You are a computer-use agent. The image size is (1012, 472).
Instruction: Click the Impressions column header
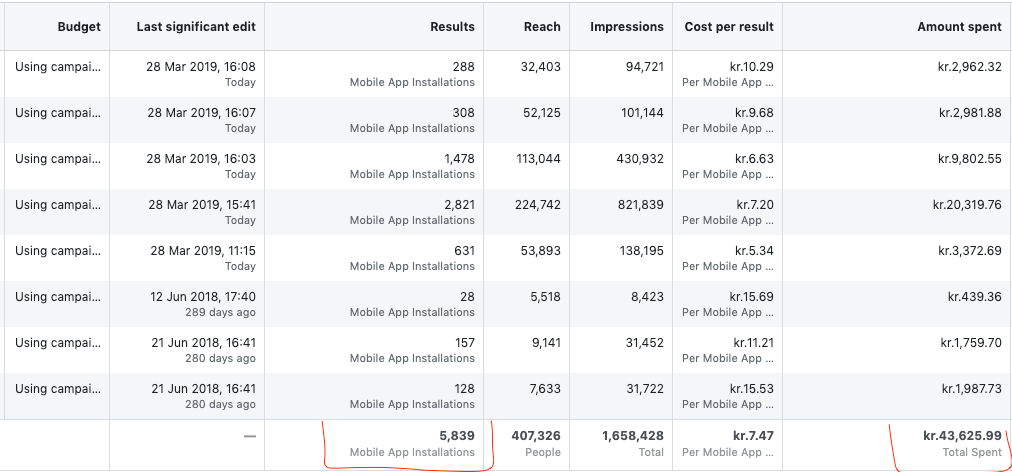[627, 27]
